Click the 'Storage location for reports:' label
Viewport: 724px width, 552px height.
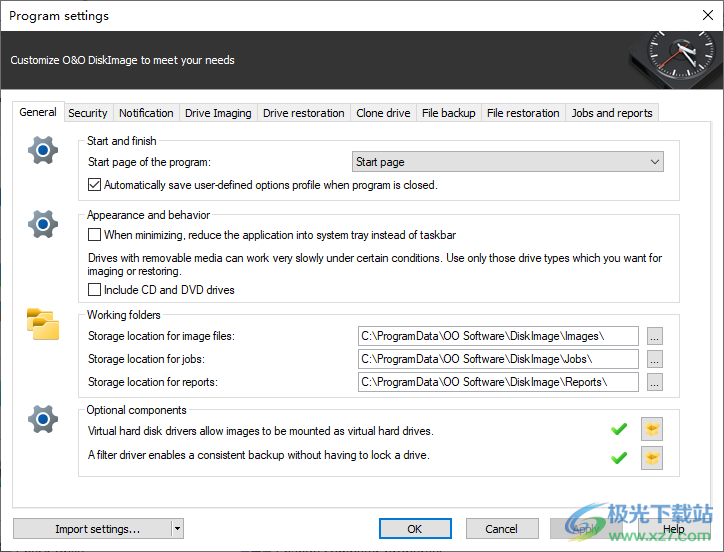pos(152,382)
